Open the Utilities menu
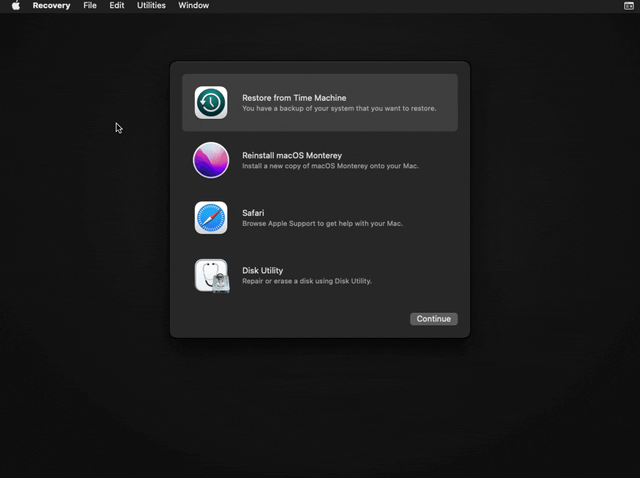 [x=151, y=6]
